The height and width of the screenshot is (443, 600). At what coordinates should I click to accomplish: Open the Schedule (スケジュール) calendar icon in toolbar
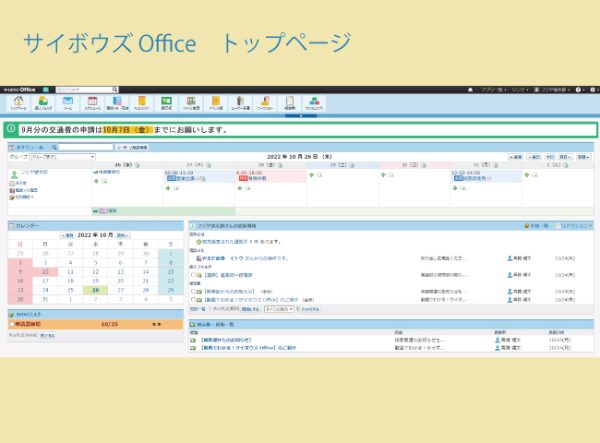tap(92, 103)
